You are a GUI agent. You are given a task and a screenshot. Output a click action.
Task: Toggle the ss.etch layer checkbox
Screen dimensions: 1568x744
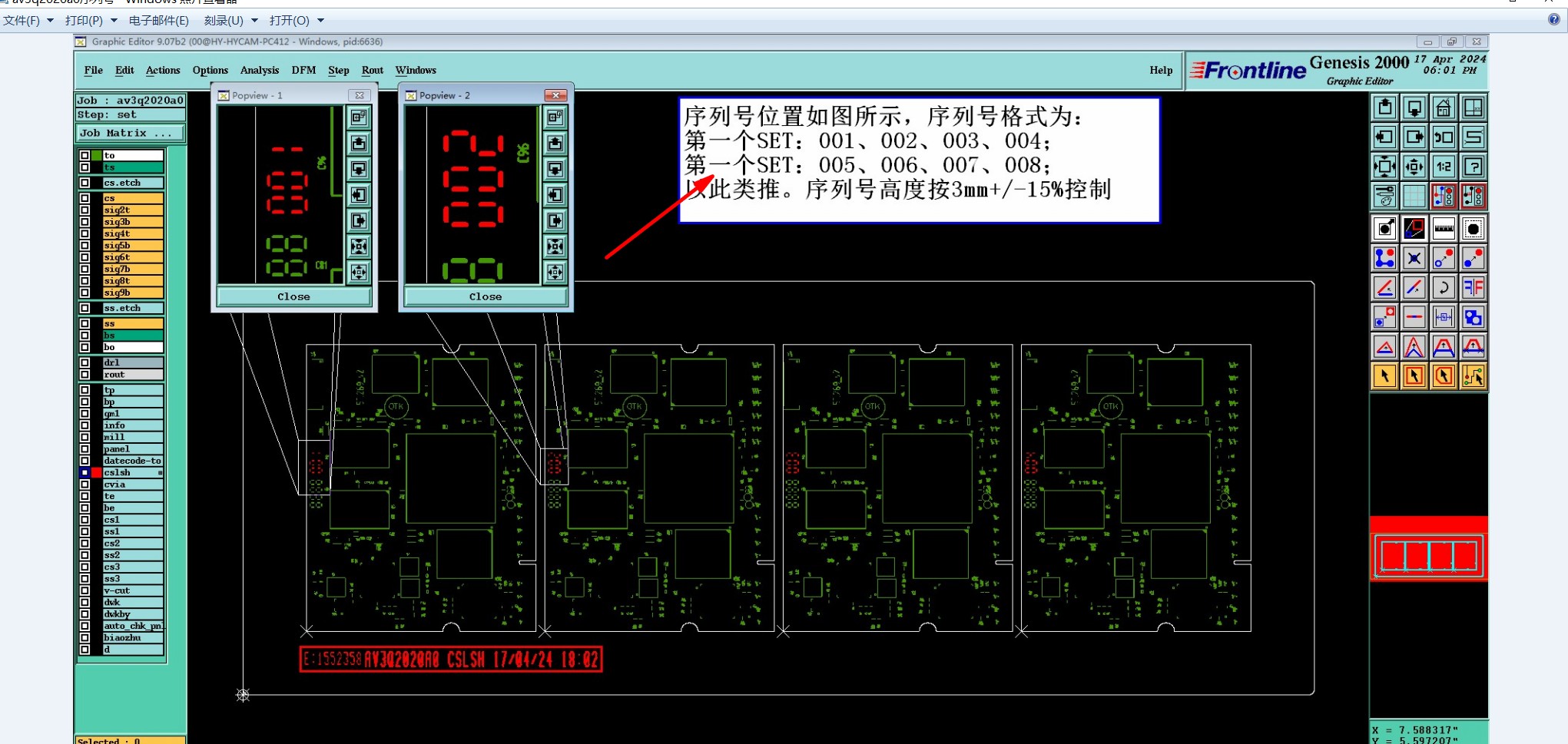85,308
